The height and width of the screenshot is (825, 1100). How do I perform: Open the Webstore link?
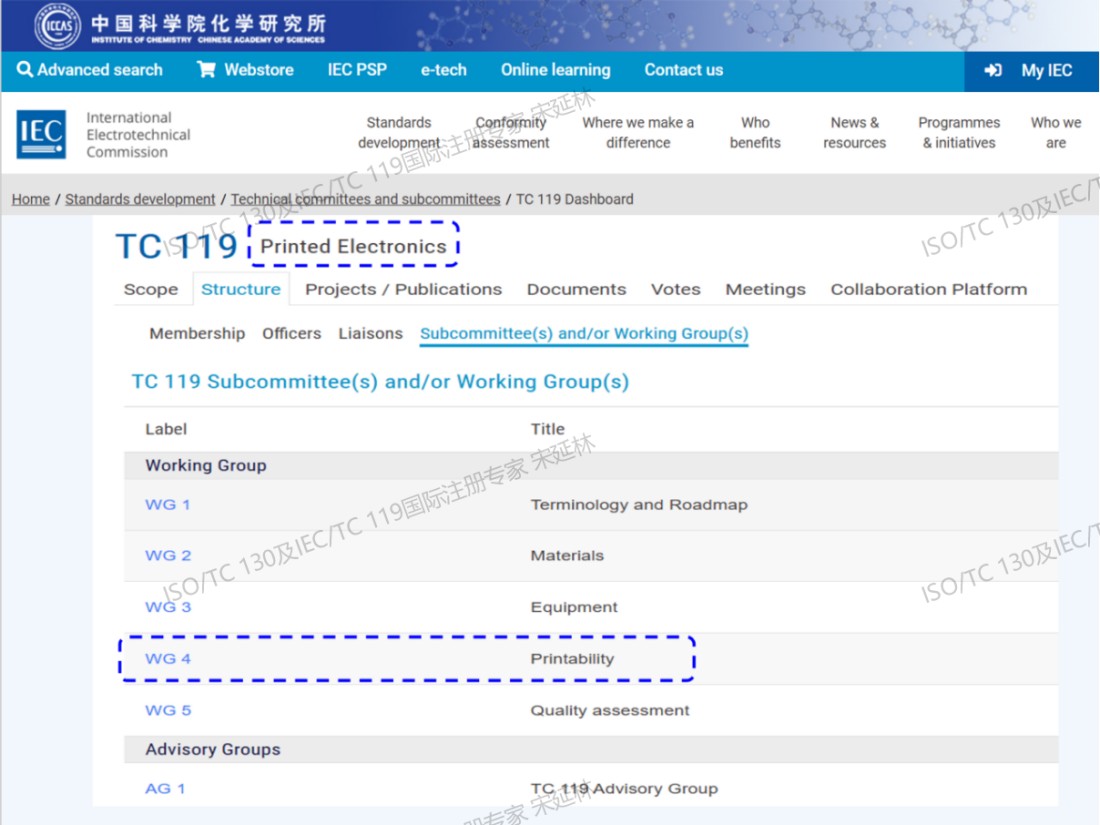click(x=246, y=69)
